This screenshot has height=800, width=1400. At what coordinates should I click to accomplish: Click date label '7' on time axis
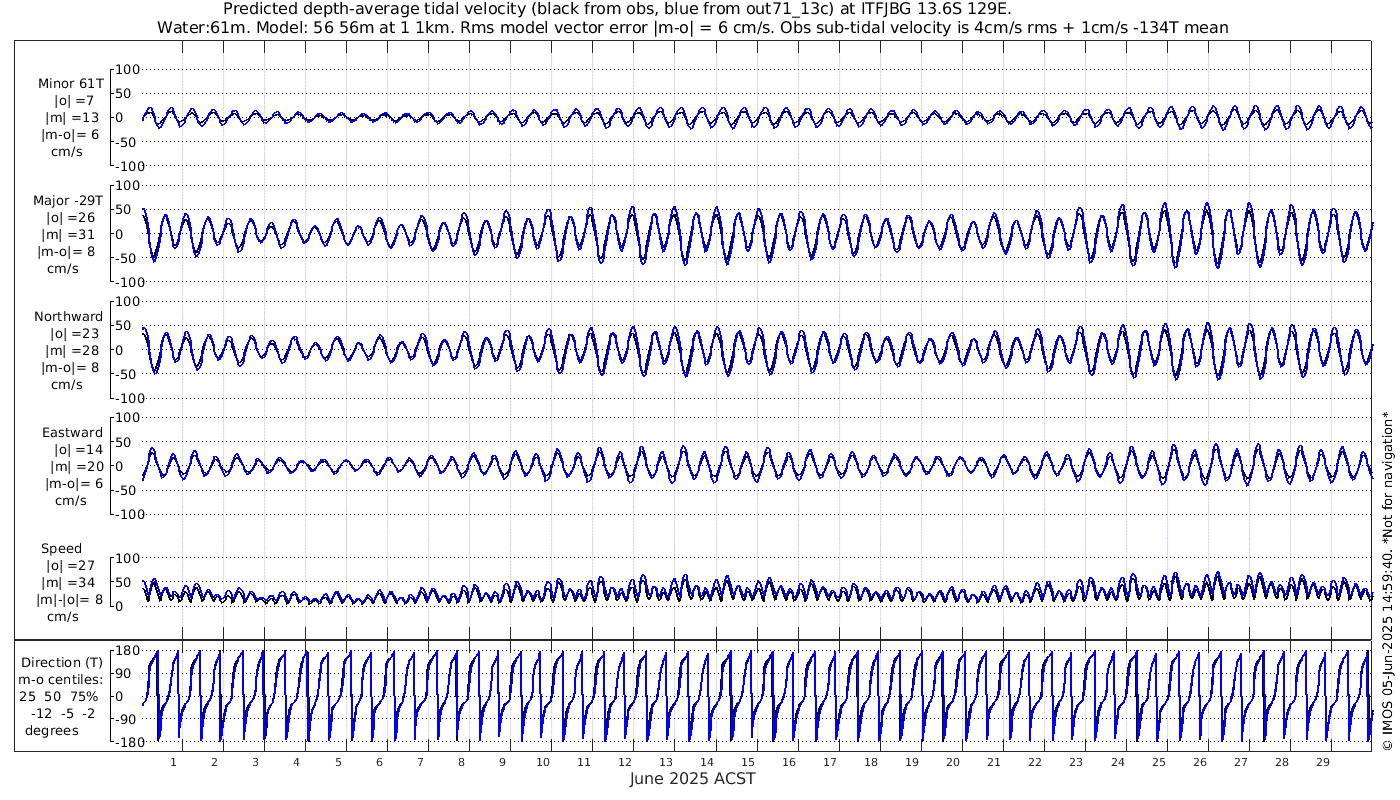[x=420, y=762]
